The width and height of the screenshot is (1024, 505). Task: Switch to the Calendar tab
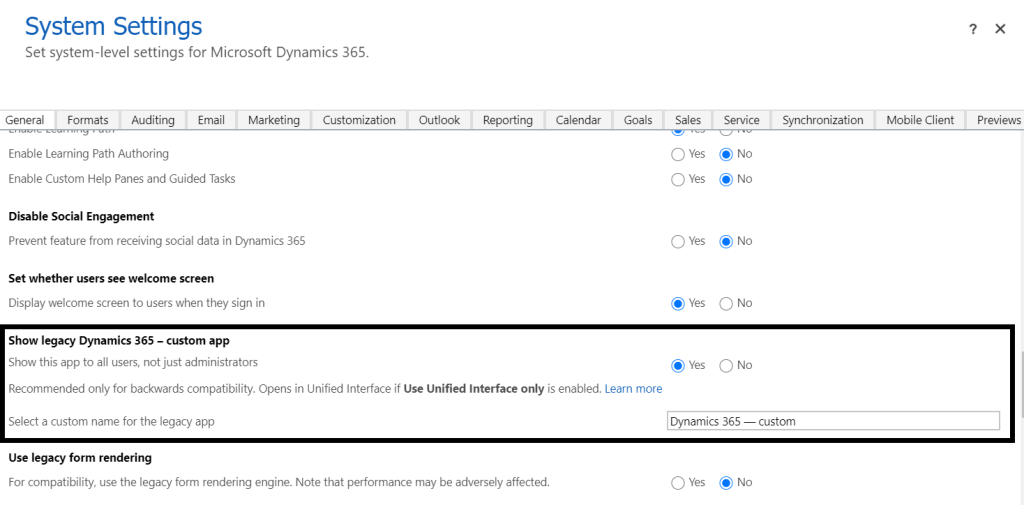pos(578,120)
